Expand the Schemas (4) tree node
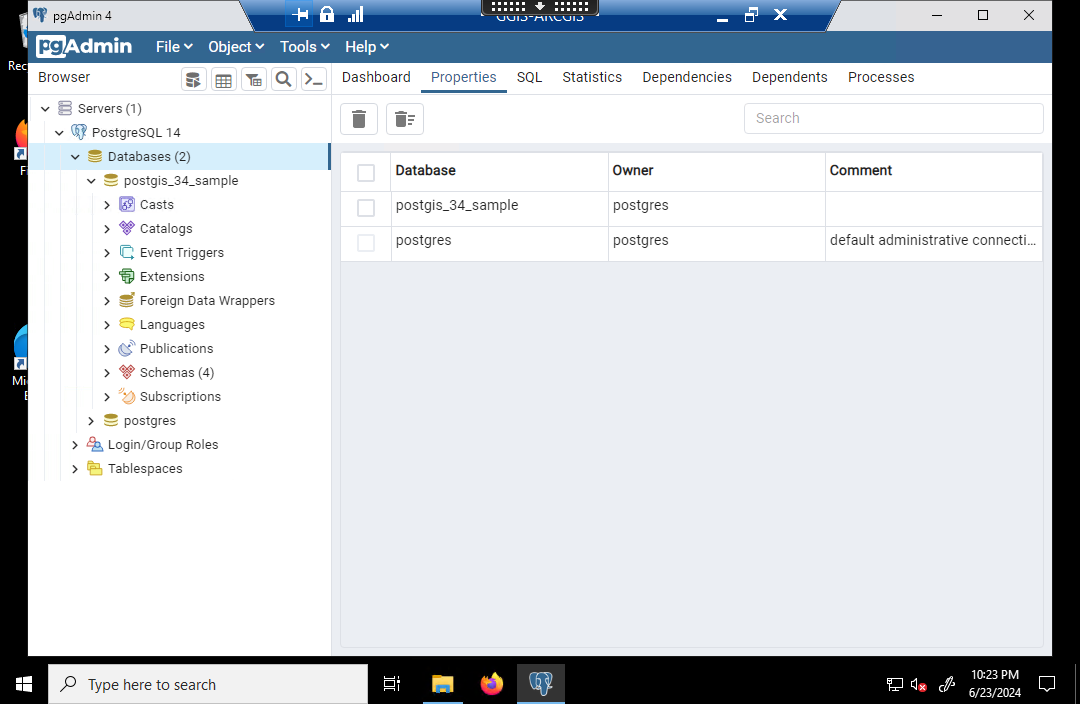The height and width of the screenshot is (704, 1080). click(107, 373)
